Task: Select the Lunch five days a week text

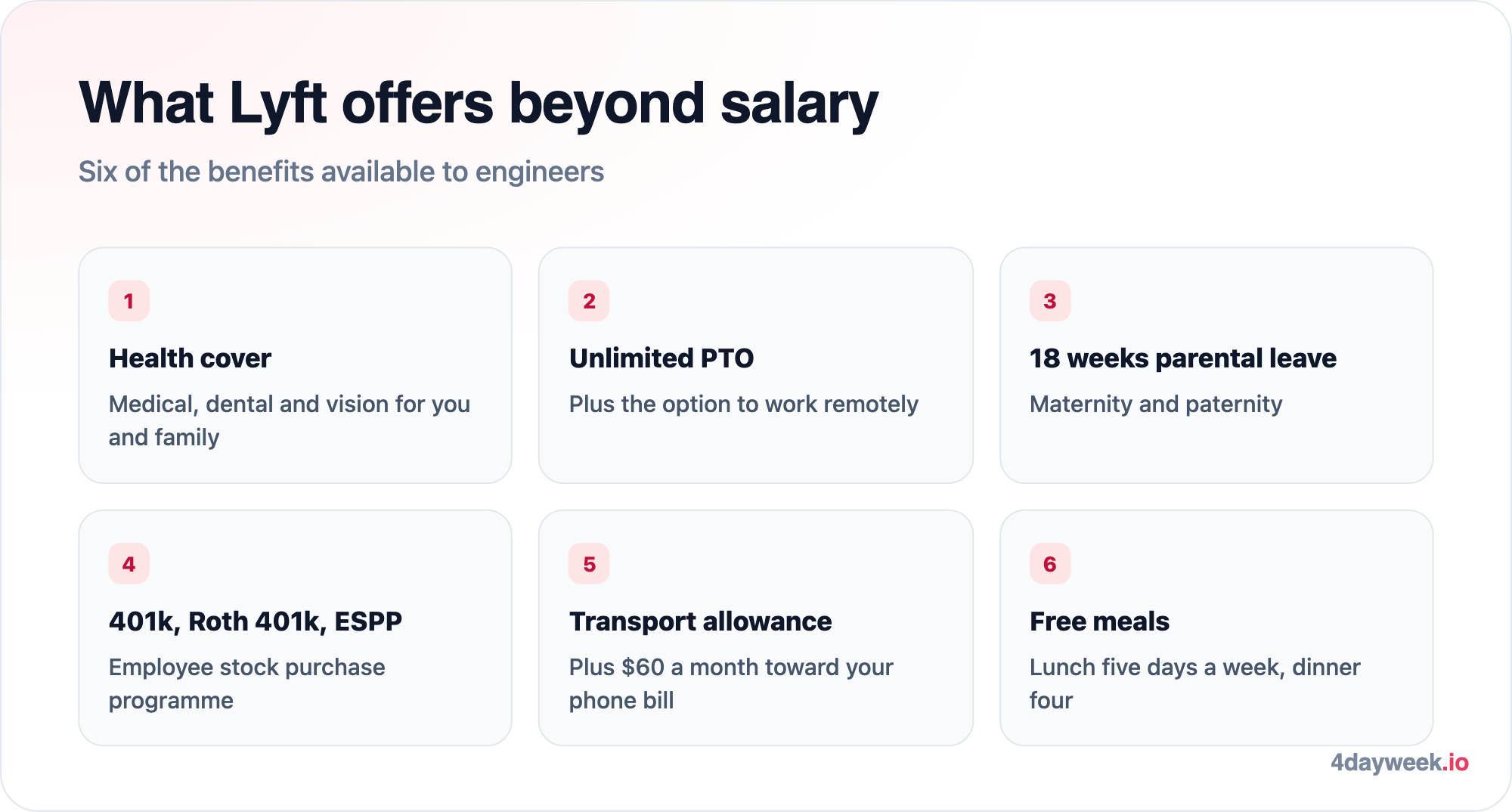Action: pyautogui.click(x=1195, y=683)
